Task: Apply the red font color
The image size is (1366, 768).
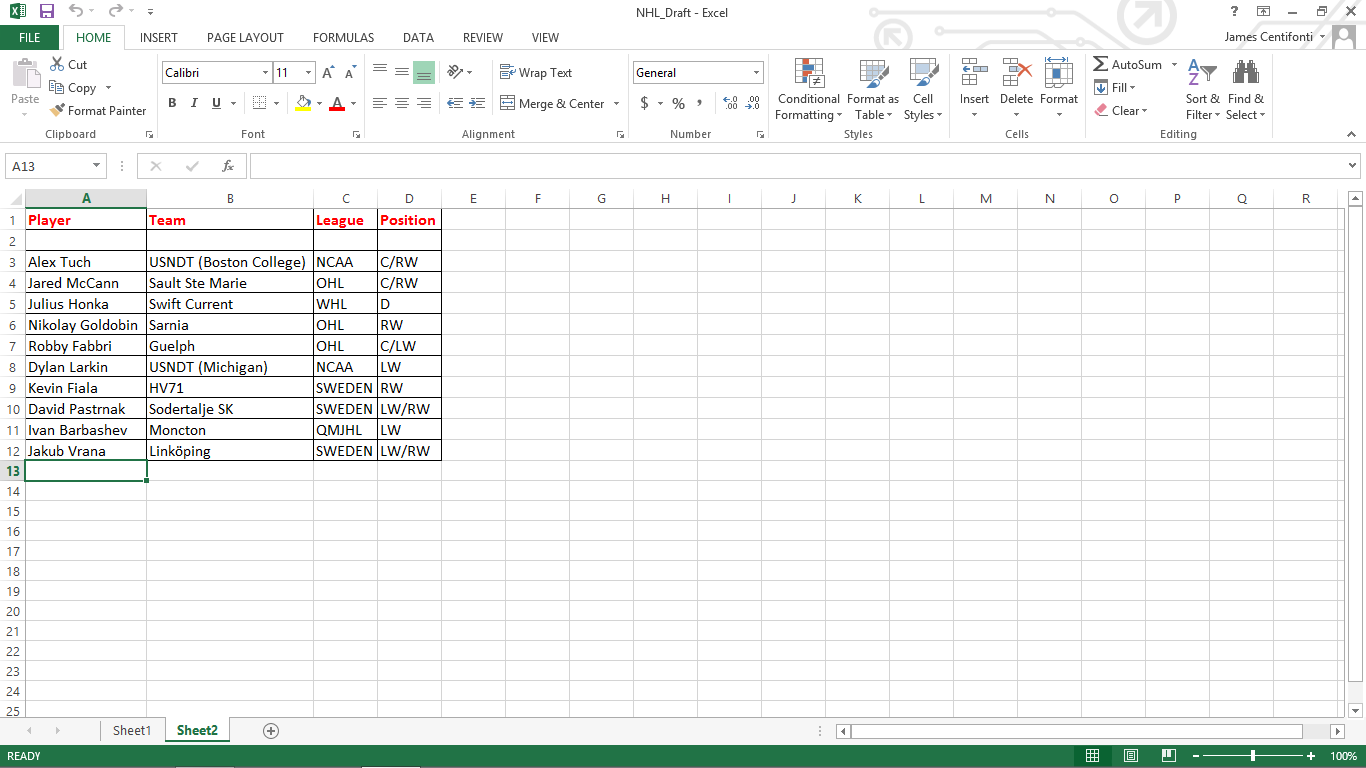Action: click(337, 103)
